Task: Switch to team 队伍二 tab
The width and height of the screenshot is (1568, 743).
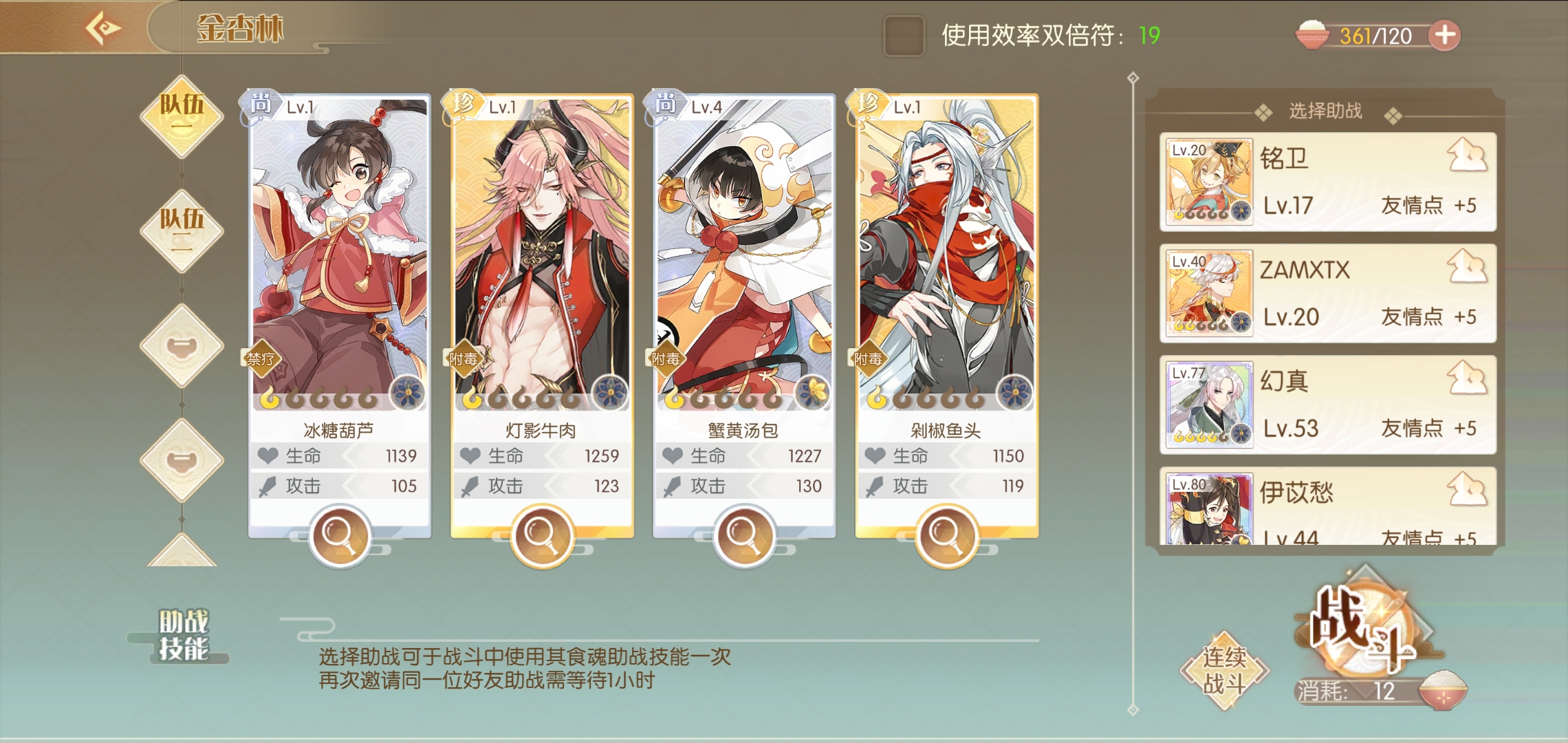Action: click(x=182, y=230)
